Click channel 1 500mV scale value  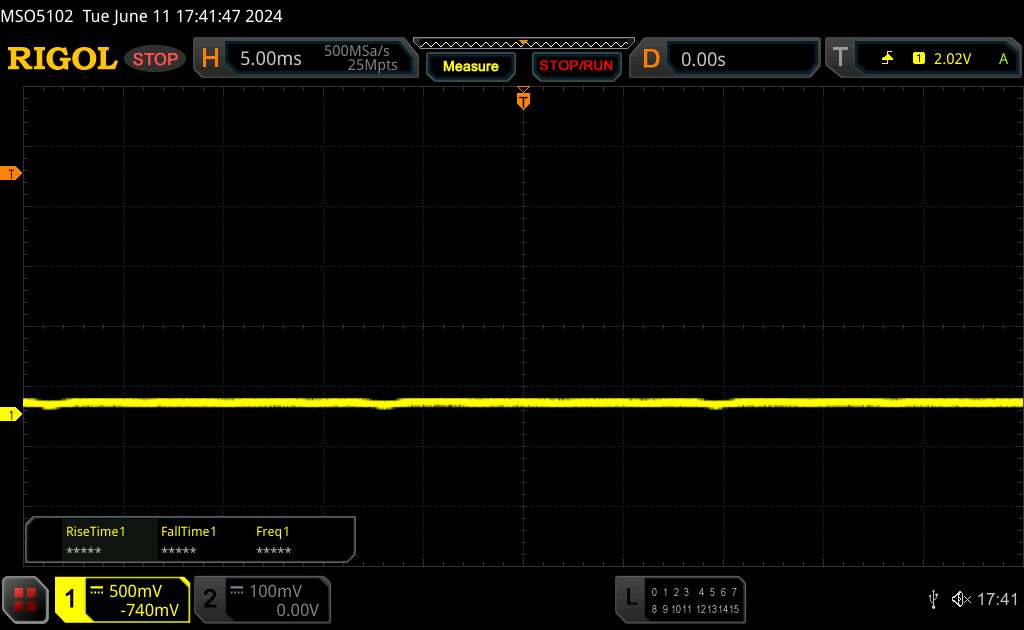(x=135, y=591)
